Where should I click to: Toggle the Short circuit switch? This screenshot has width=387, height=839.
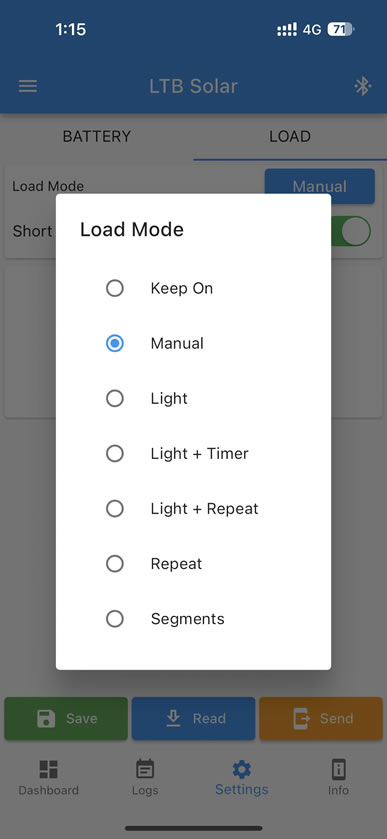tap(351, 231)
